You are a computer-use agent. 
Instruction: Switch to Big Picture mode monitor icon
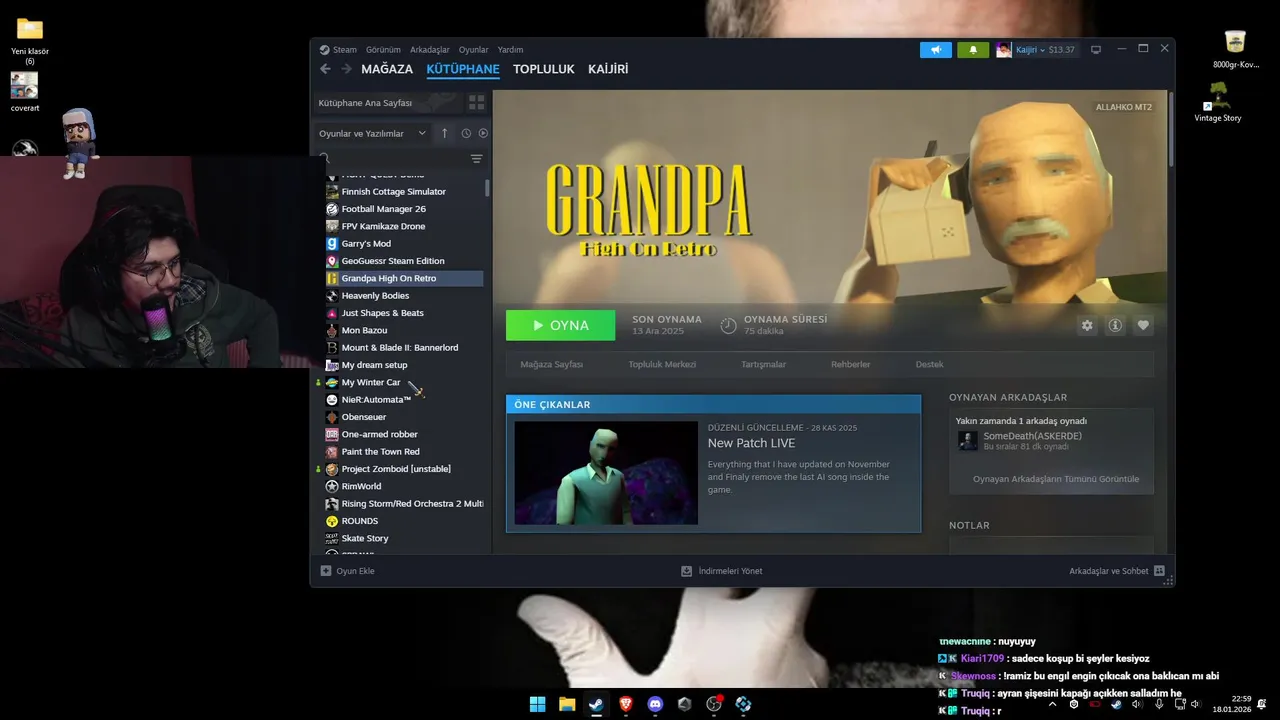coord(1096,50)
